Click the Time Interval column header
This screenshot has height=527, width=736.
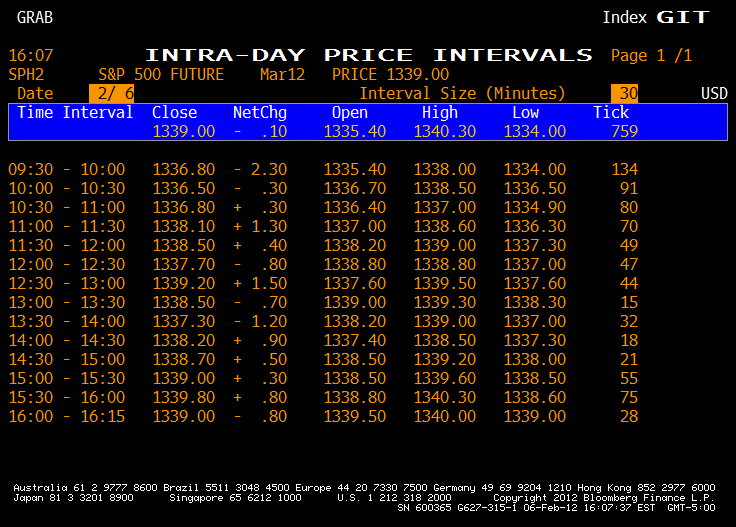click(75, 112)
